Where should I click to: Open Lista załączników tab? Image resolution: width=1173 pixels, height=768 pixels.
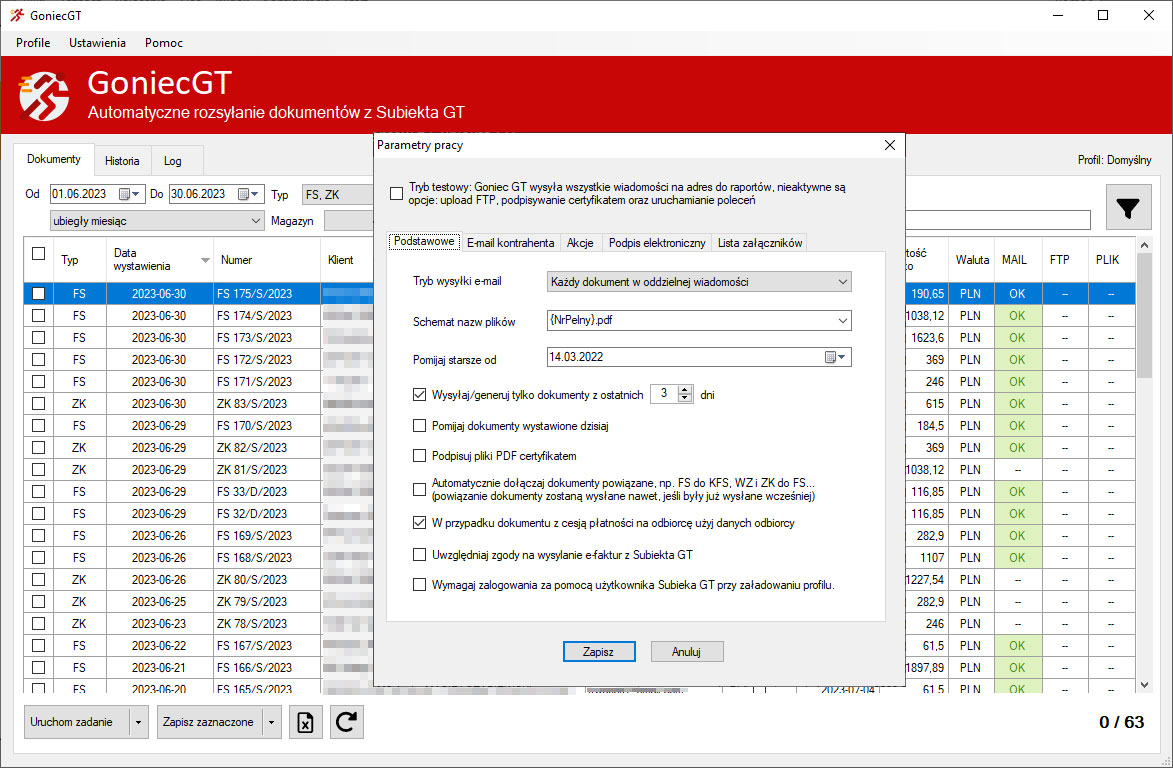tap(760, 243)
